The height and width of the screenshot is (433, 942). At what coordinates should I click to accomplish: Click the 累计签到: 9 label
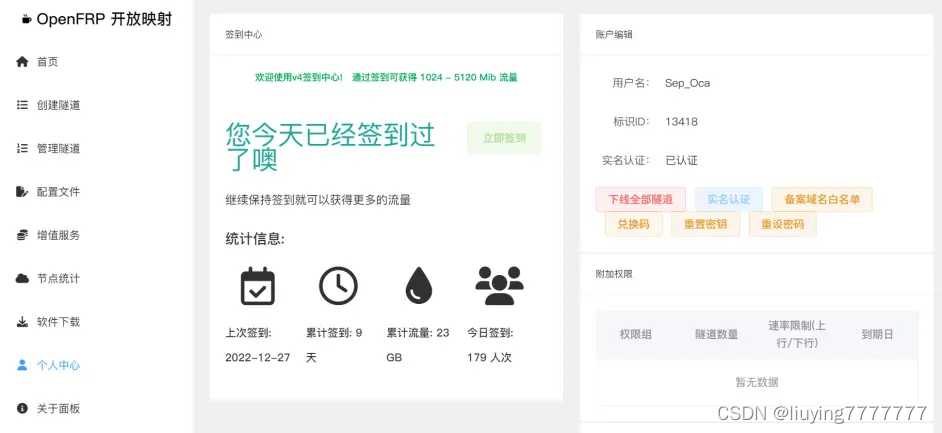(334, 333)
